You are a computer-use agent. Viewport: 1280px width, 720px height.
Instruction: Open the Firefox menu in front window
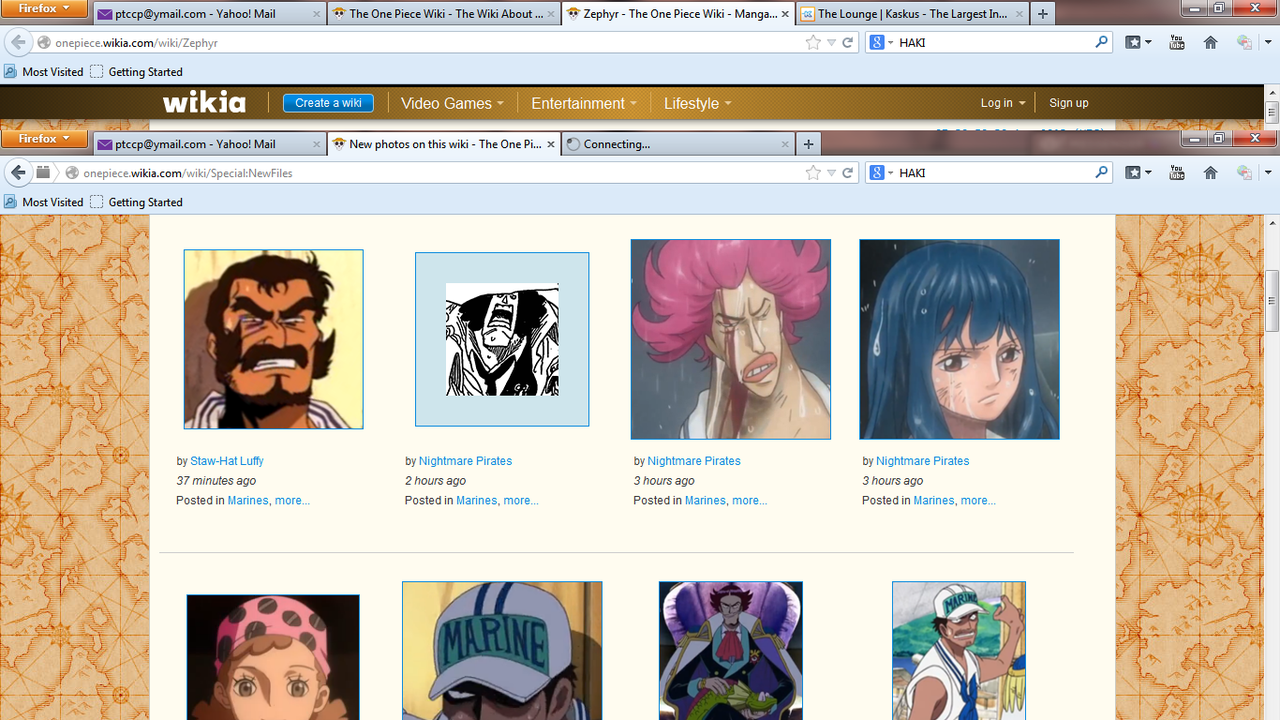pos(44,139)
